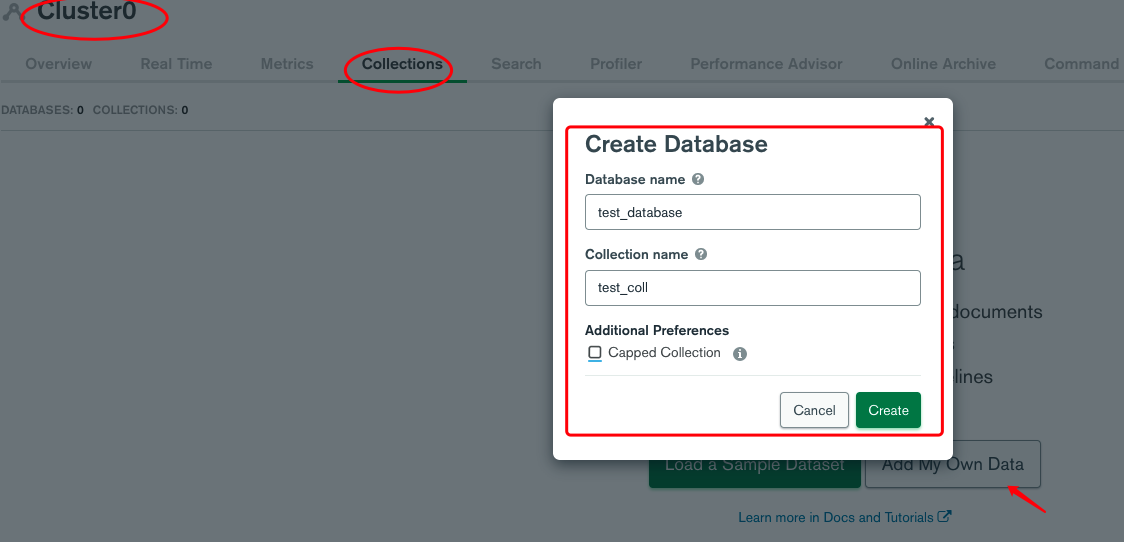Switch to the Profiler tab
This screenshot has height=542, width=1124.
pyautogui.click(x=616, y=64)
